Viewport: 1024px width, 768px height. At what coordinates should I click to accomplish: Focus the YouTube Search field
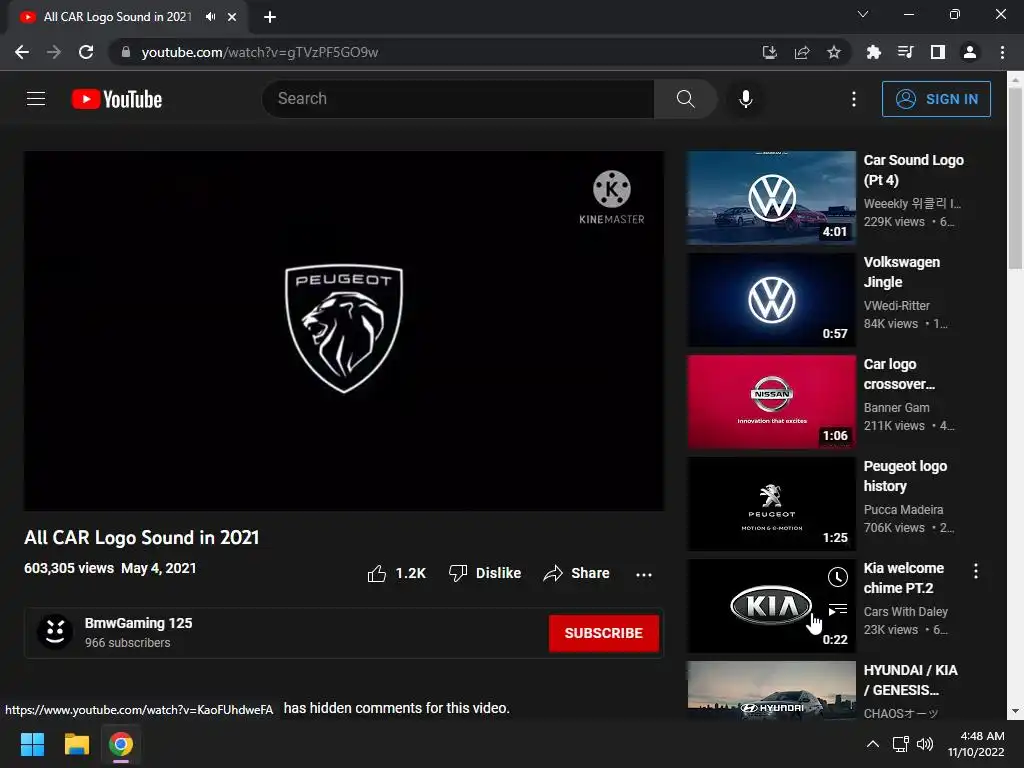tap(458, 99)
